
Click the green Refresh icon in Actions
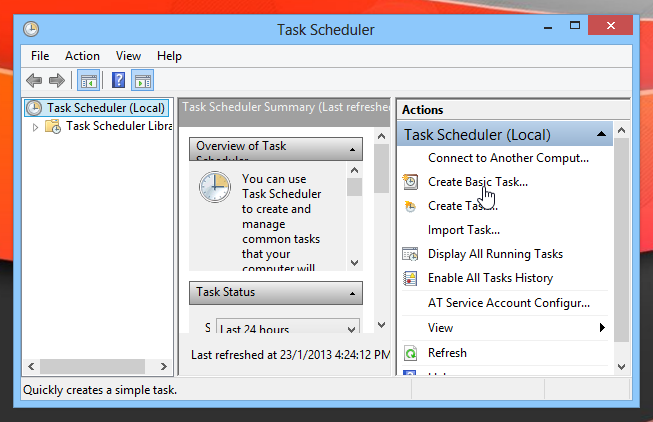click(410, 353)
